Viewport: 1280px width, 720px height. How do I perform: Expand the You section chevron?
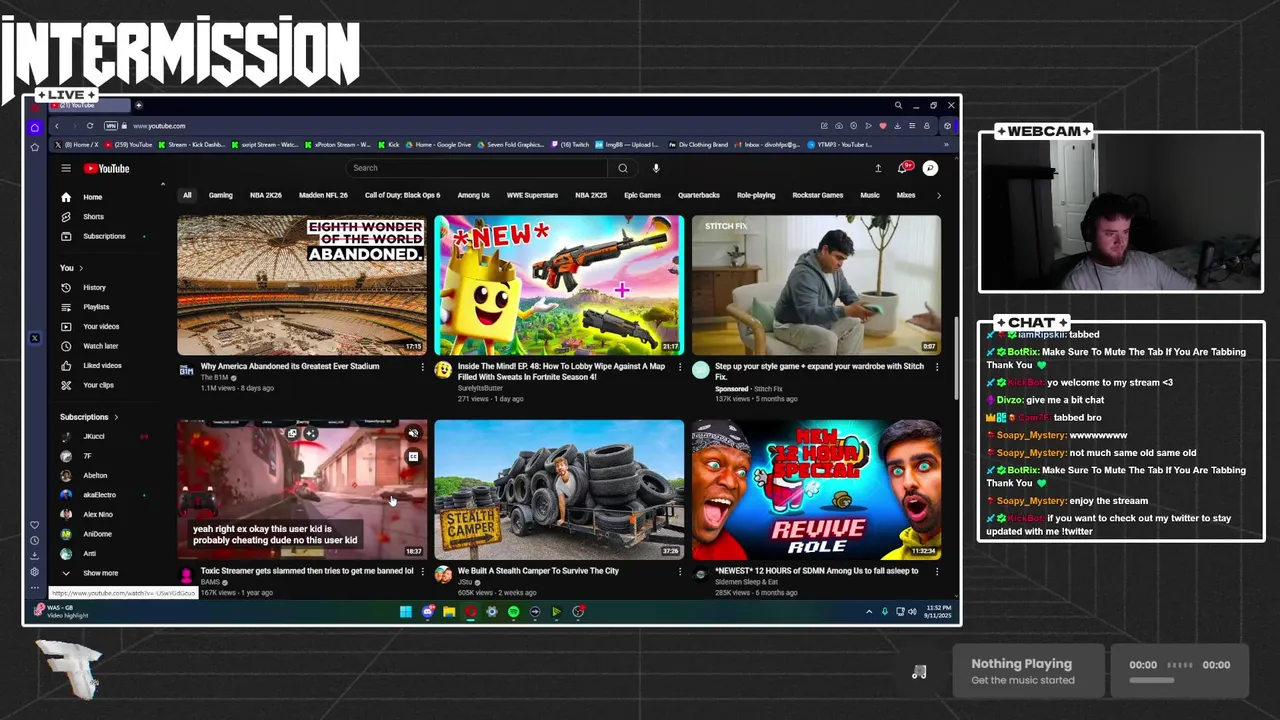81,268
